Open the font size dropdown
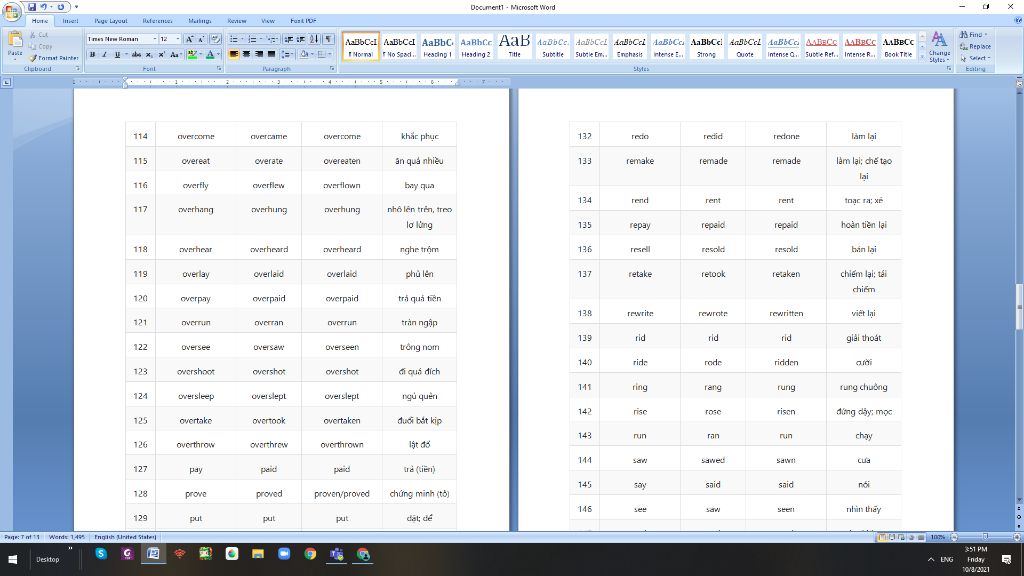The width and height of the screenshot is (1024, 576). point(178,39)
